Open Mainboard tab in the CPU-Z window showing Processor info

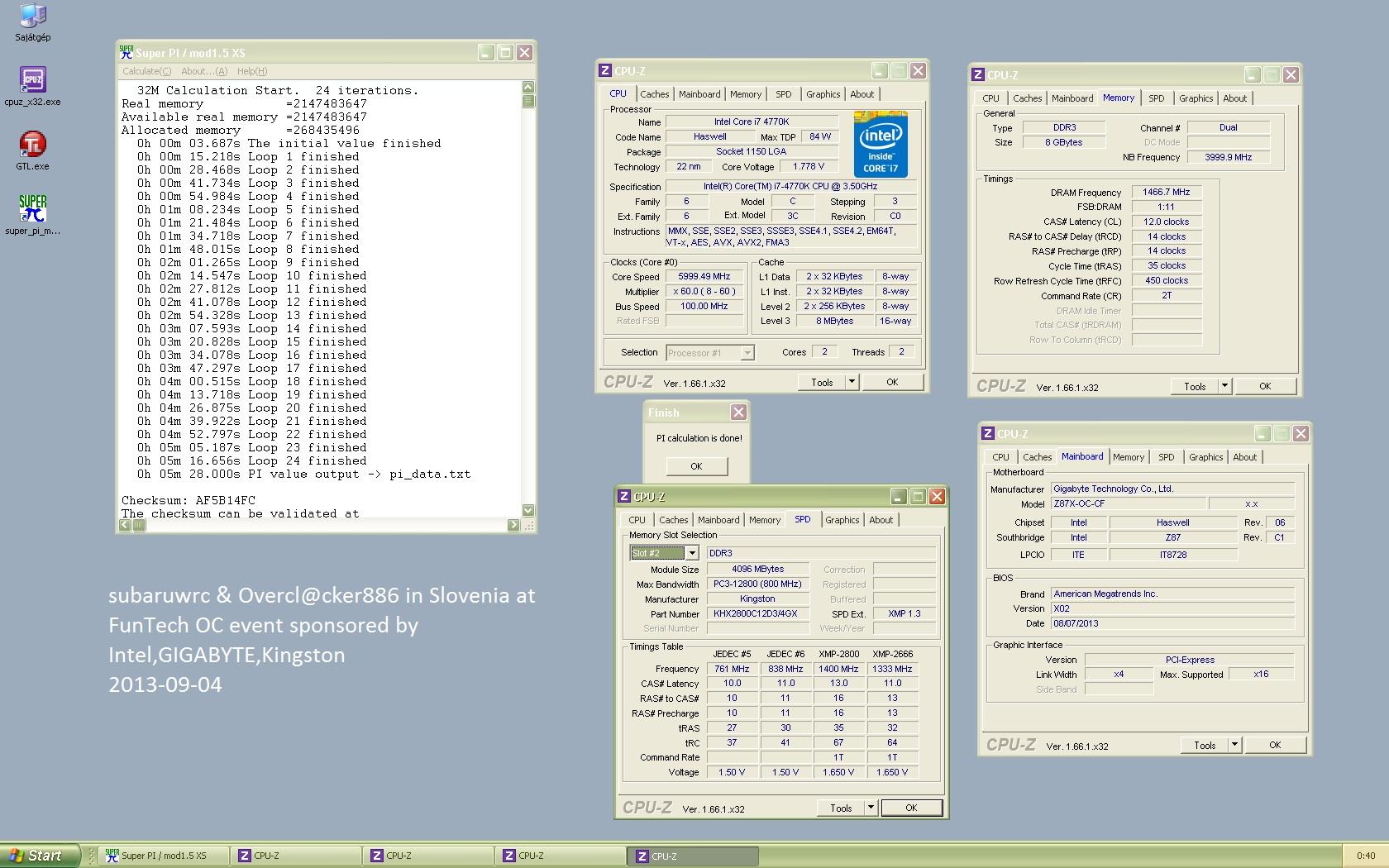pyautogui.click(x=699, y=94)
